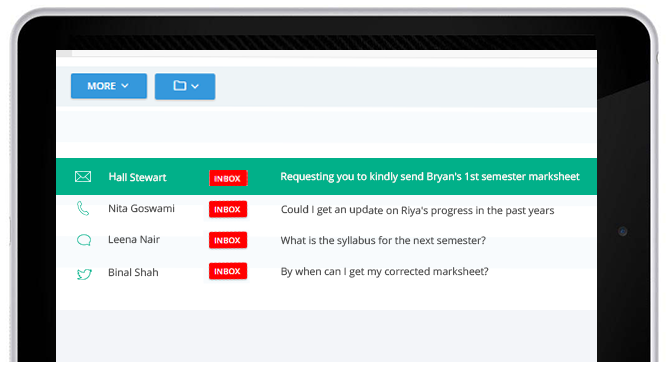This screenshot has height=372, width=669.
Task: Select sender name Binal Shah
Action: 133,272
